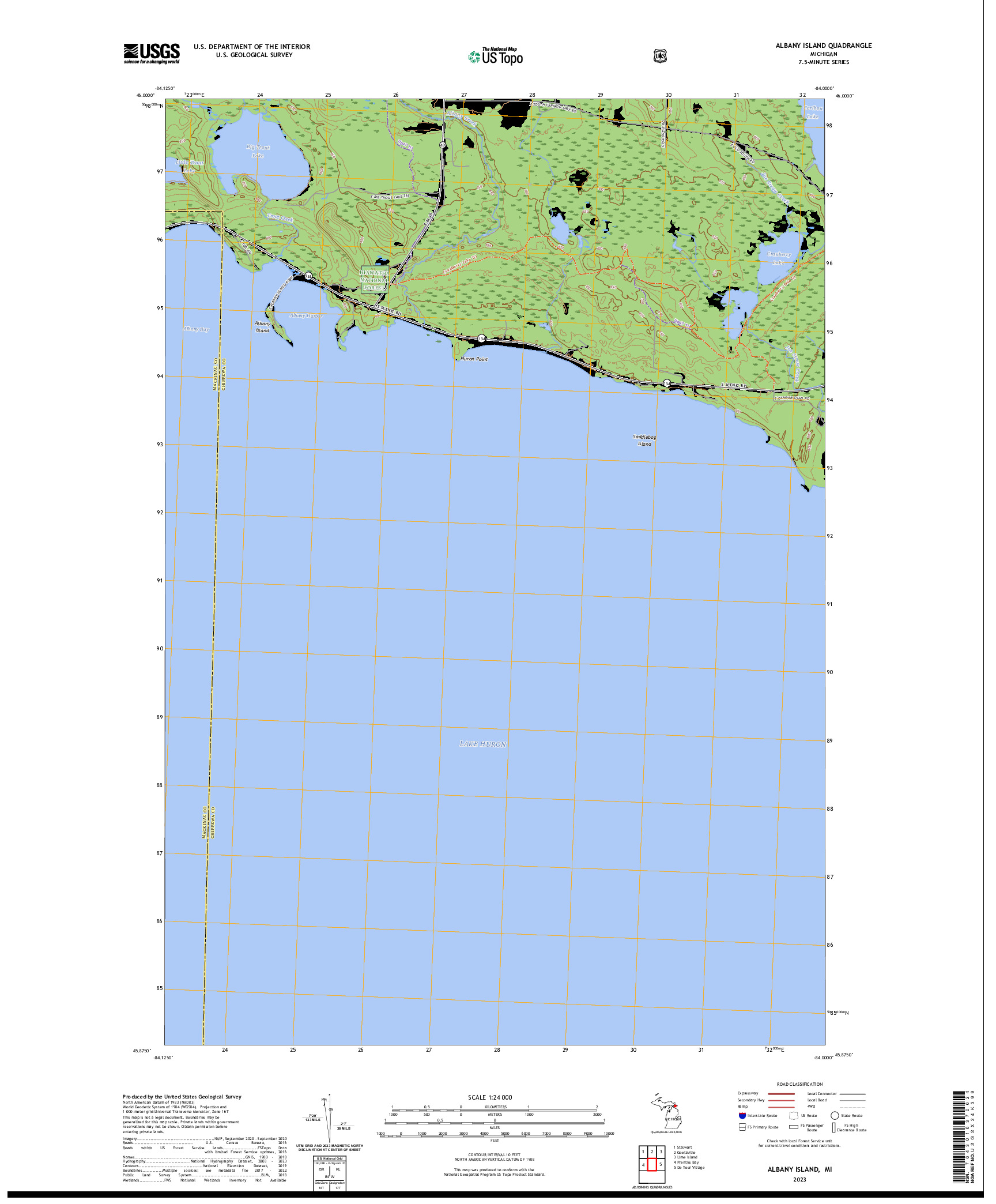Click the US Route shield symbol in legend

794,1115
